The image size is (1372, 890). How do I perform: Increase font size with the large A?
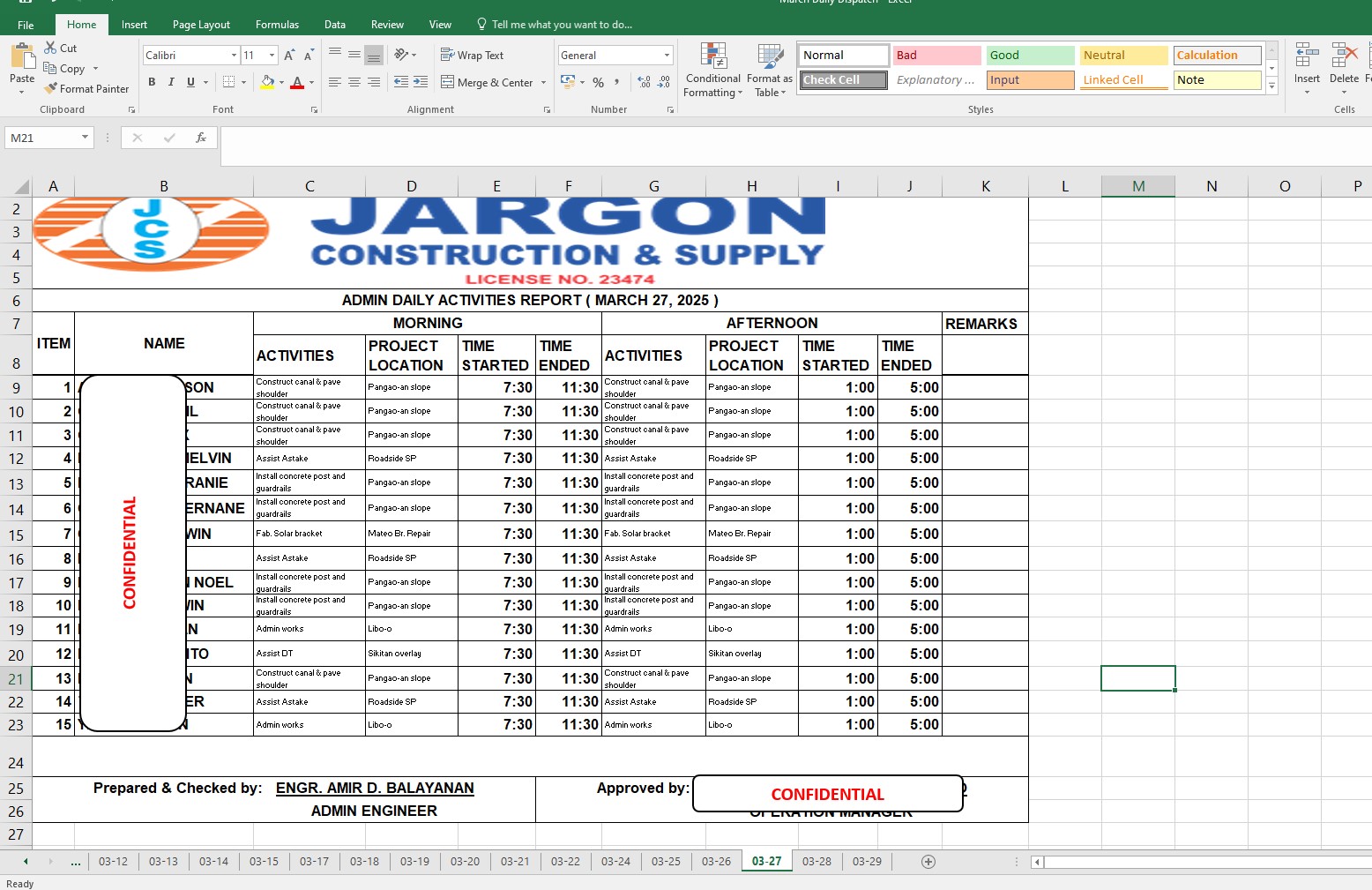288,55
